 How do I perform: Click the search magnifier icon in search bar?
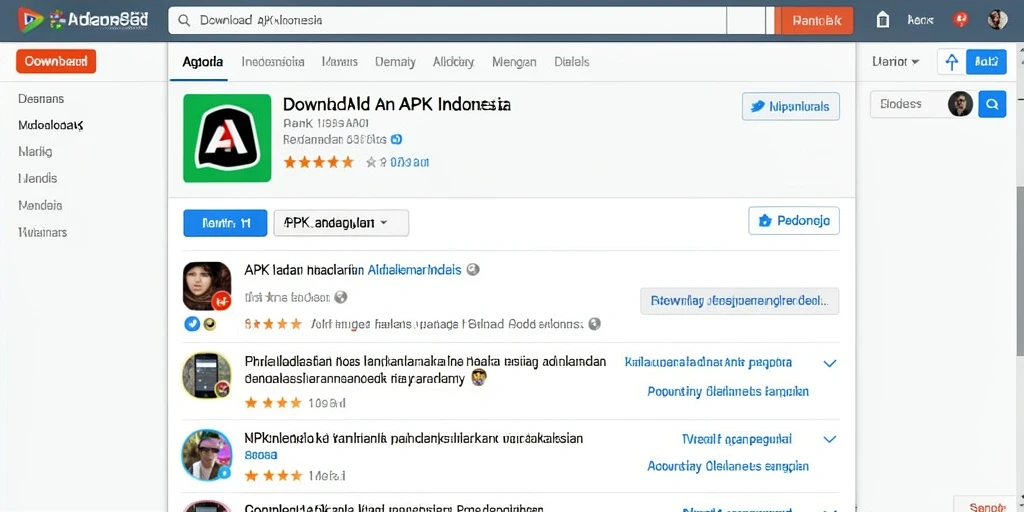point(185,20)
